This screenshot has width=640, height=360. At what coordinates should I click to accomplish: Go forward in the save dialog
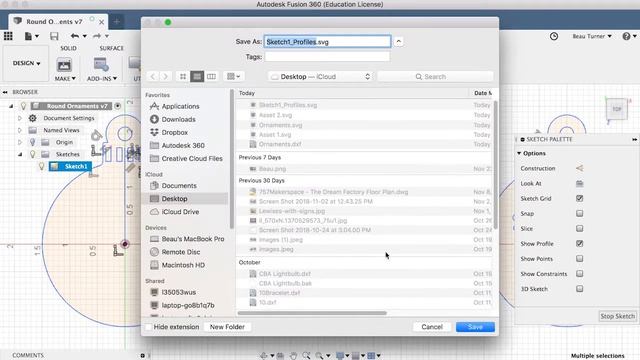pyautogui.click(x=165, y=76)
